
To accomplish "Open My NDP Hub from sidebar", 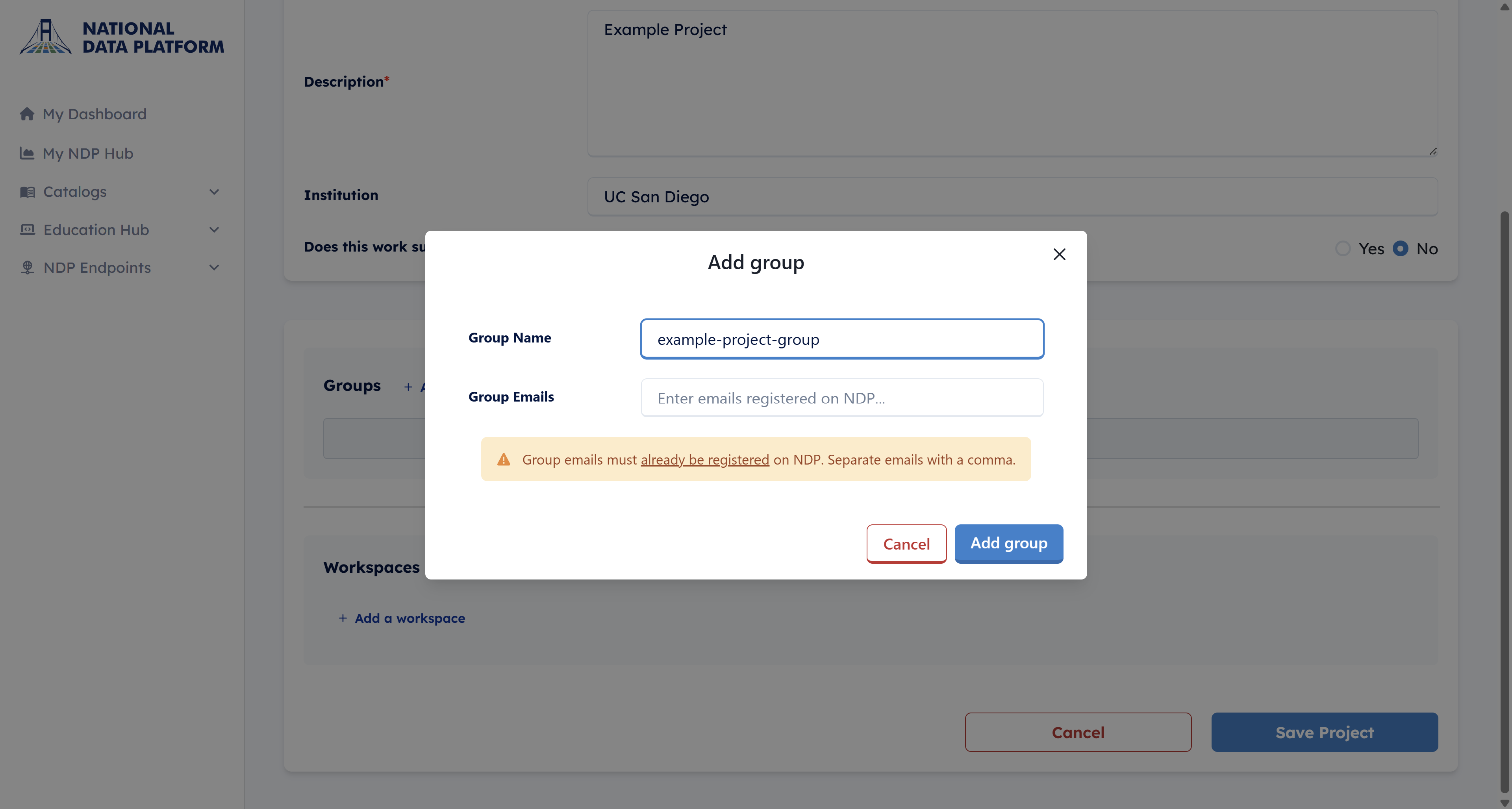I will click(x=88, y=153).
